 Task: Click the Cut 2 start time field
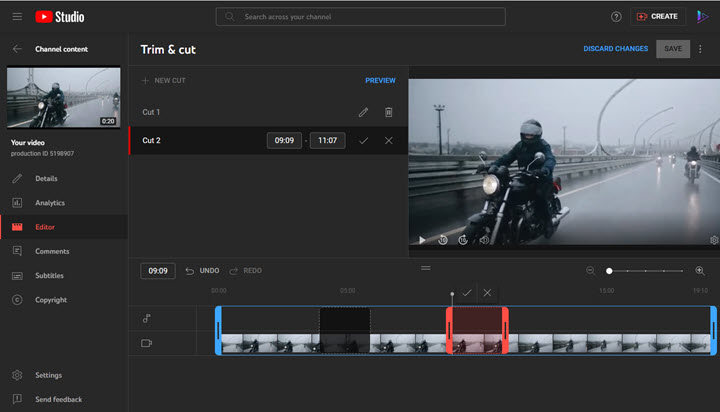tap(283, 141)
